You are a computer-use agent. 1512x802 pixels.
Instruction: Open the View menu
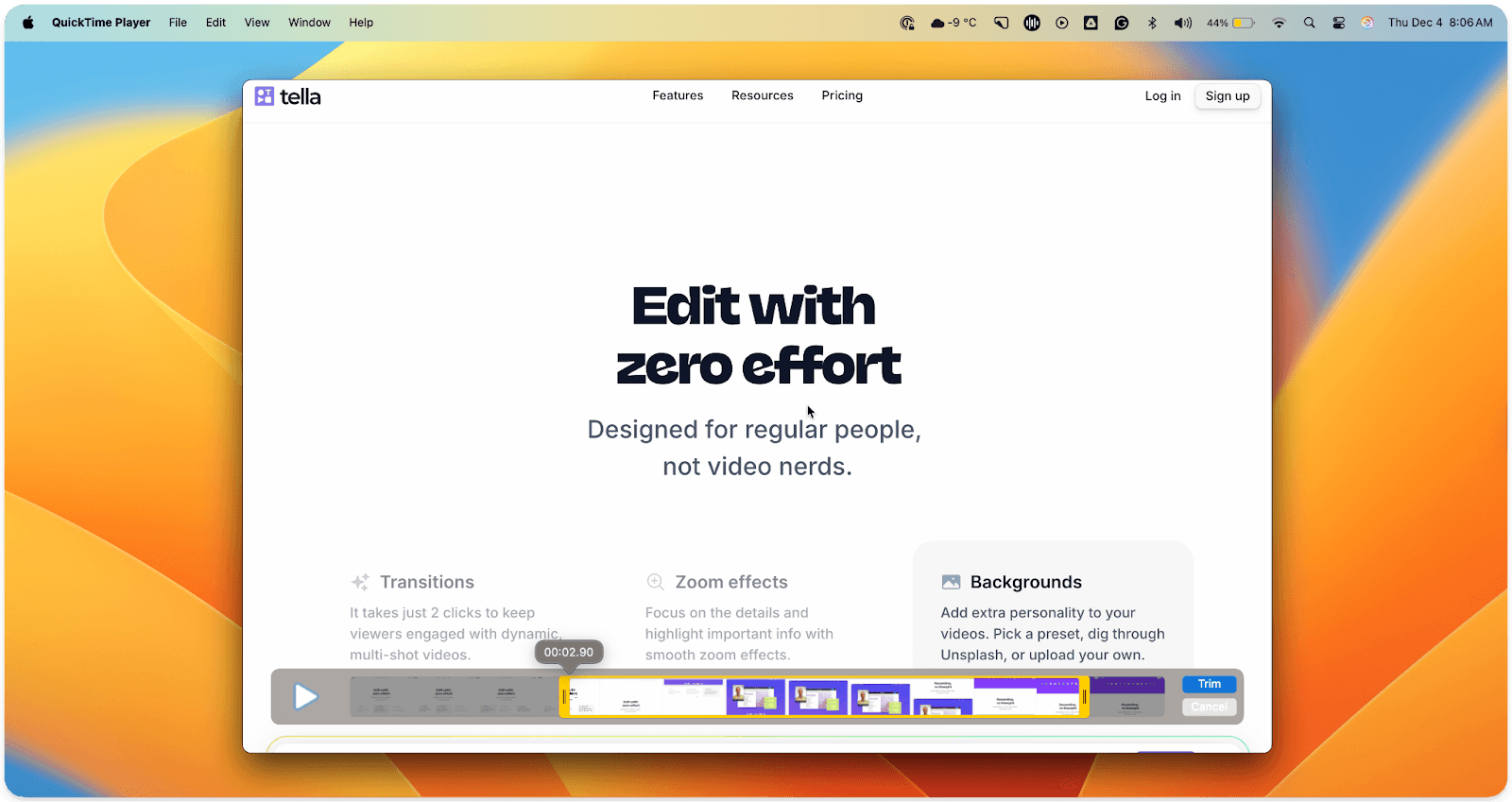coord(257,23)
